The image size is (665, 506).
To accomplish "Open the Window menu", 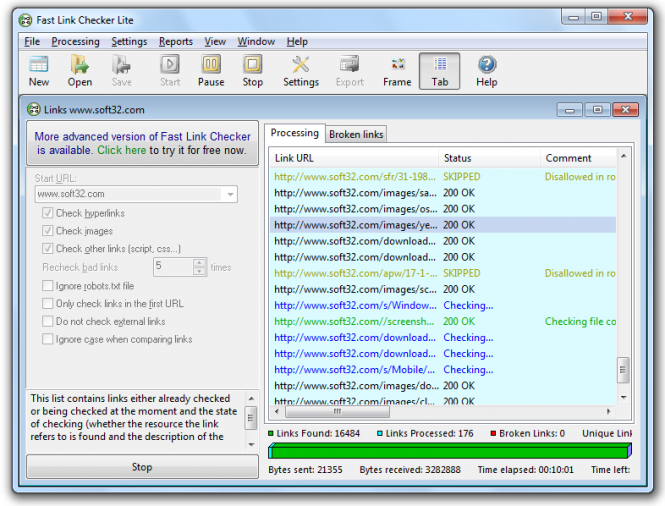I will (x=256, y=42).
